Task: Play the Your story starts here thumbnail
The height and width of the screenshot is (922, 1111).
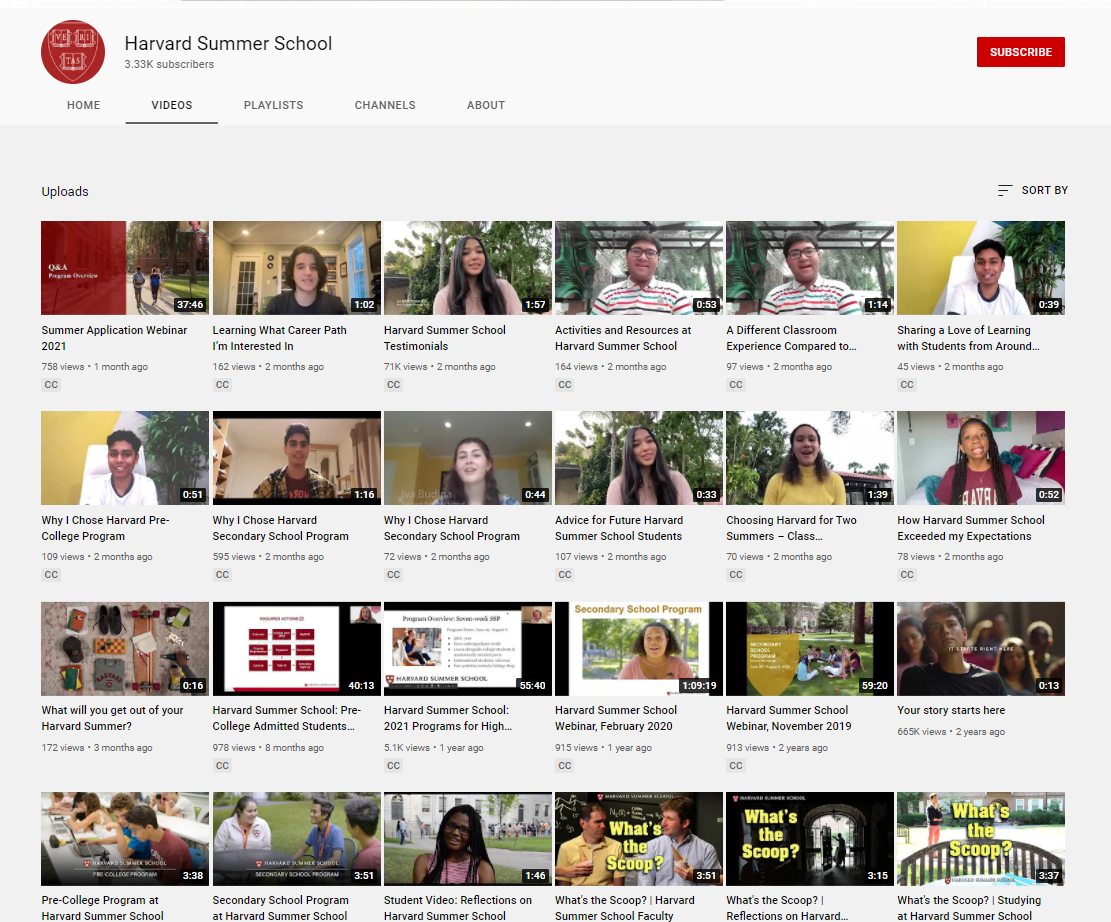Action: point(981,648)
